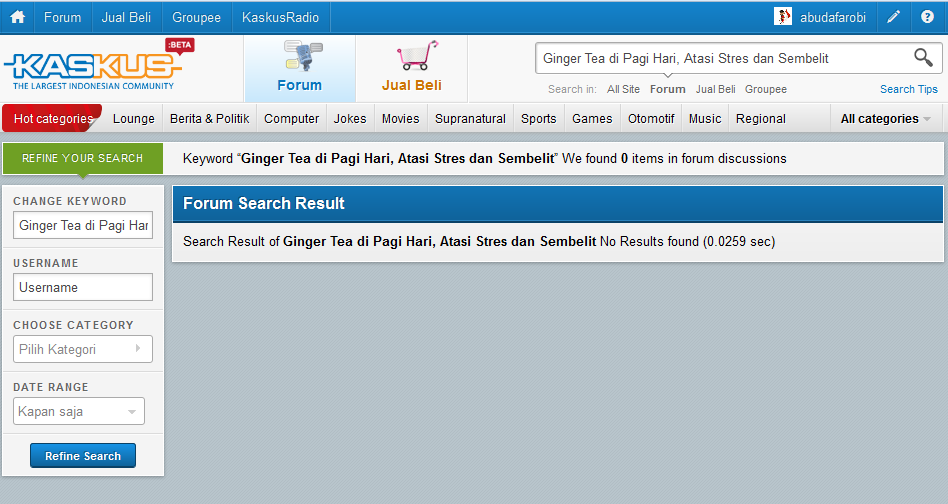Open the Pilih Kategori dropdown
This screenshot has width=948, height=504.
point(83,349)
